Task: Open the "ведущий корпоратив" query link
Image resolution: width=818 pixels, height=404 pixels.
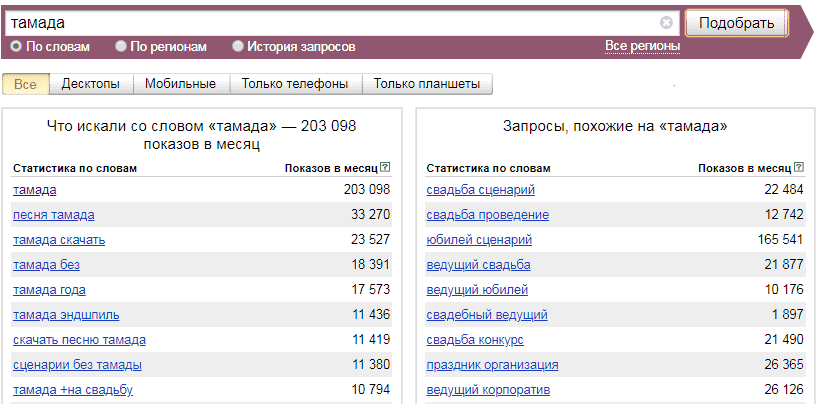Action: [488, 390]
